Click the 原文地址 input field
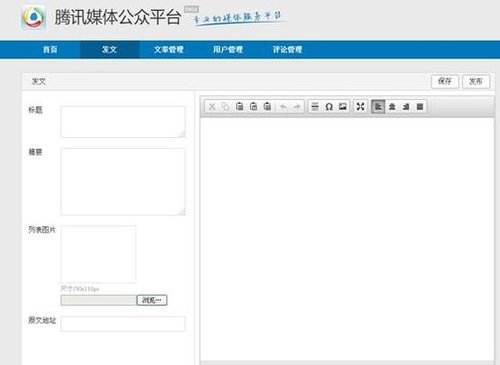Screen dimensions: 500x365 pyautogui.click(x=123, y=324)
